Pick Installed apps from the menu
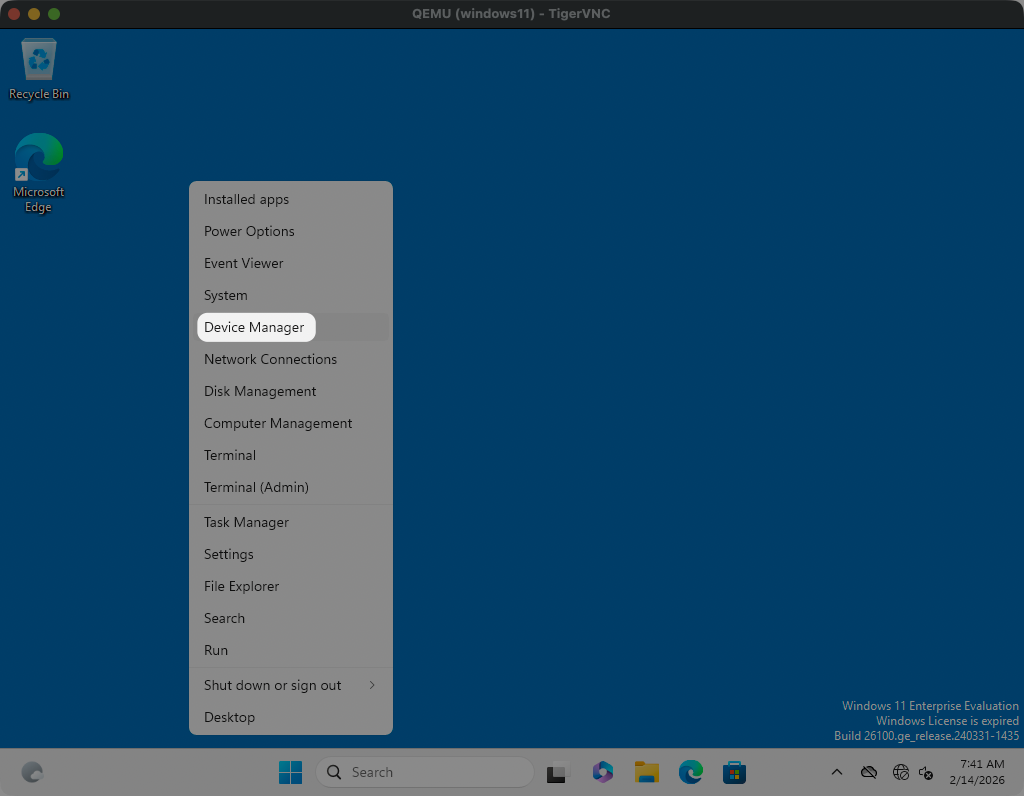Image resolution: width=1024 pixels, height=796 pixels. point(246,199)
